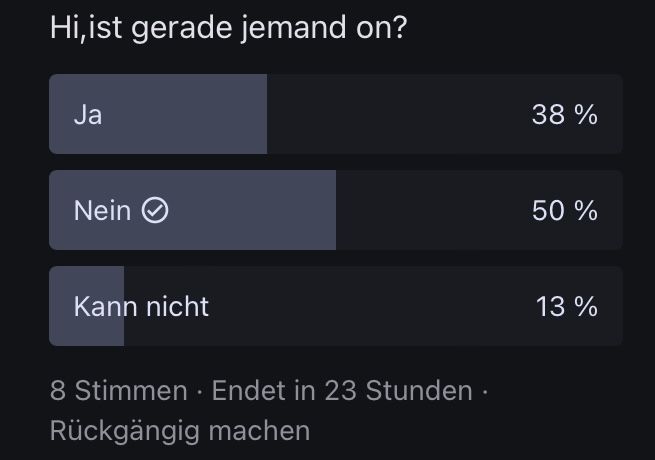Click the unfilled dark area of Nein bar

[430, 210]
